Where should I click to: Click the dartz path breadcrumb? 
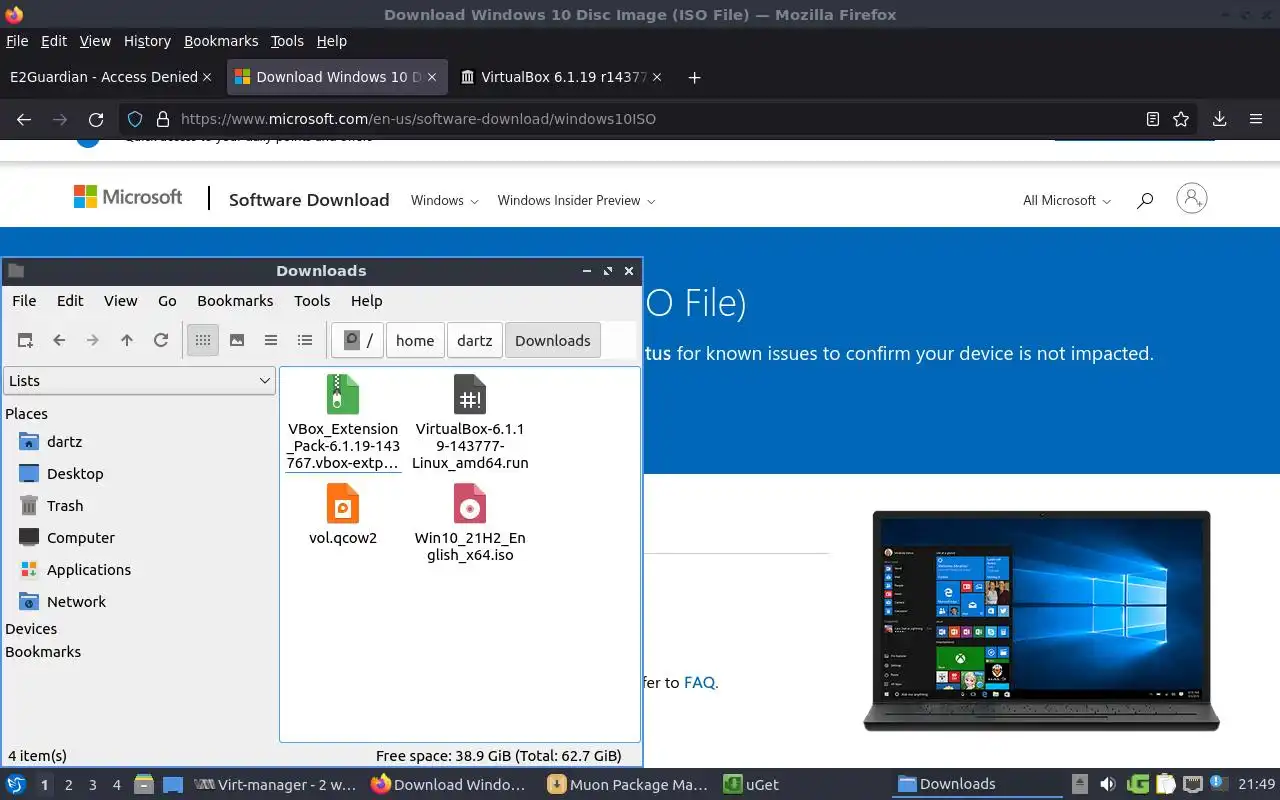pos(474,340)
